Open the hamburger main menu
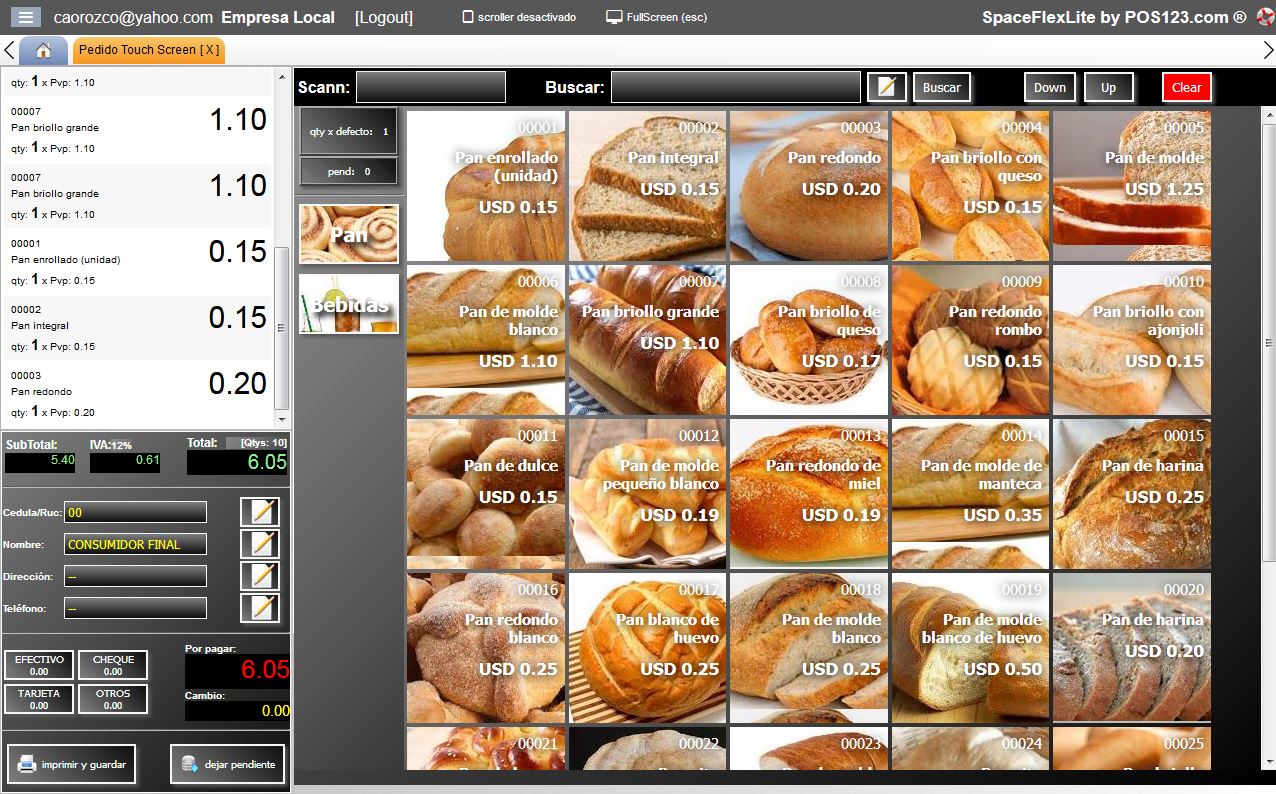 click(25, 17)
